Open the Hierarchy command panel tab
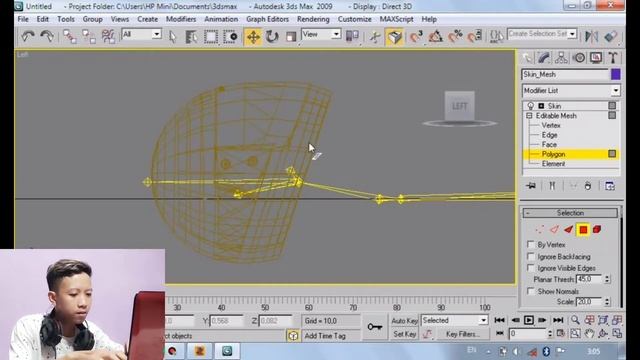Image resolution: width=640 pixels, height=360 pixels. click(562, 58)
